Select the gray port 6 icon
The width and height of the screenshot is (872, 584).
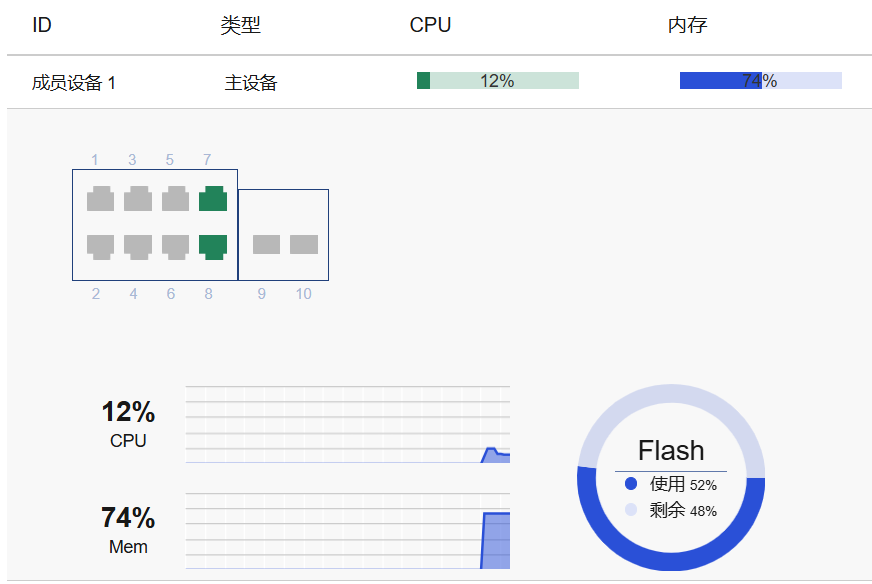coord(176,246)
